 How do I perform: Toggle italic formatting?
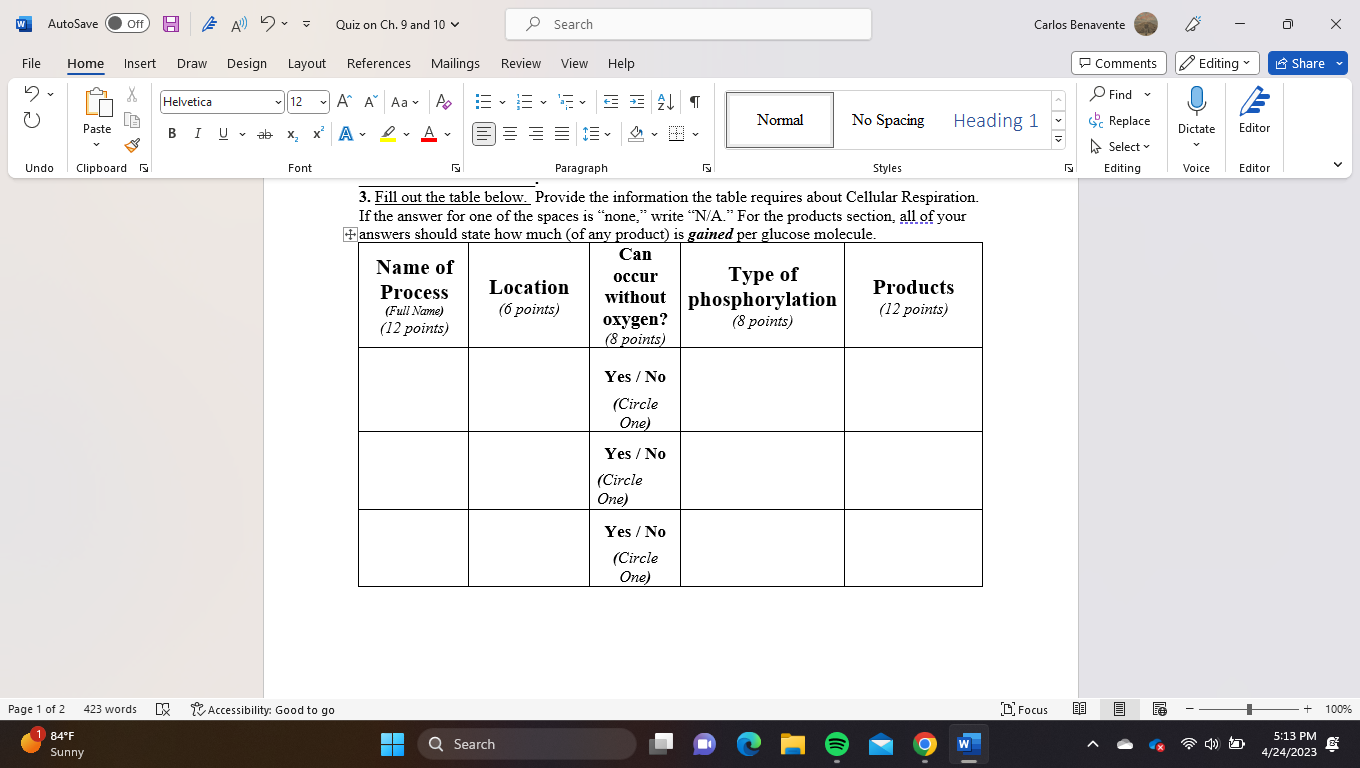click(x=197, y=134)
